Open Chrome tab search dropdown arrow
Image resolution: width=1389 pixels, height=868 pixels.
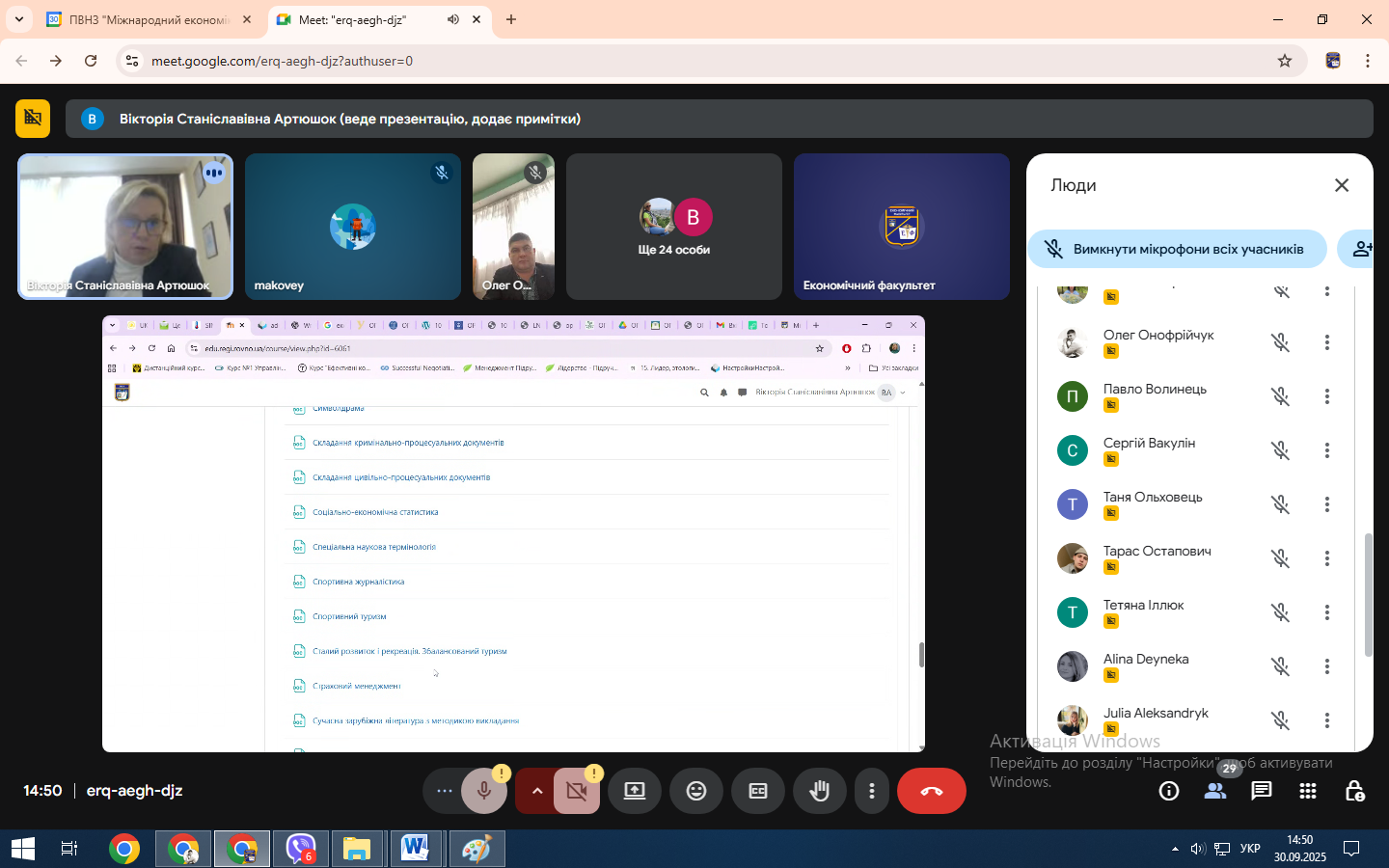coord(19,19)
